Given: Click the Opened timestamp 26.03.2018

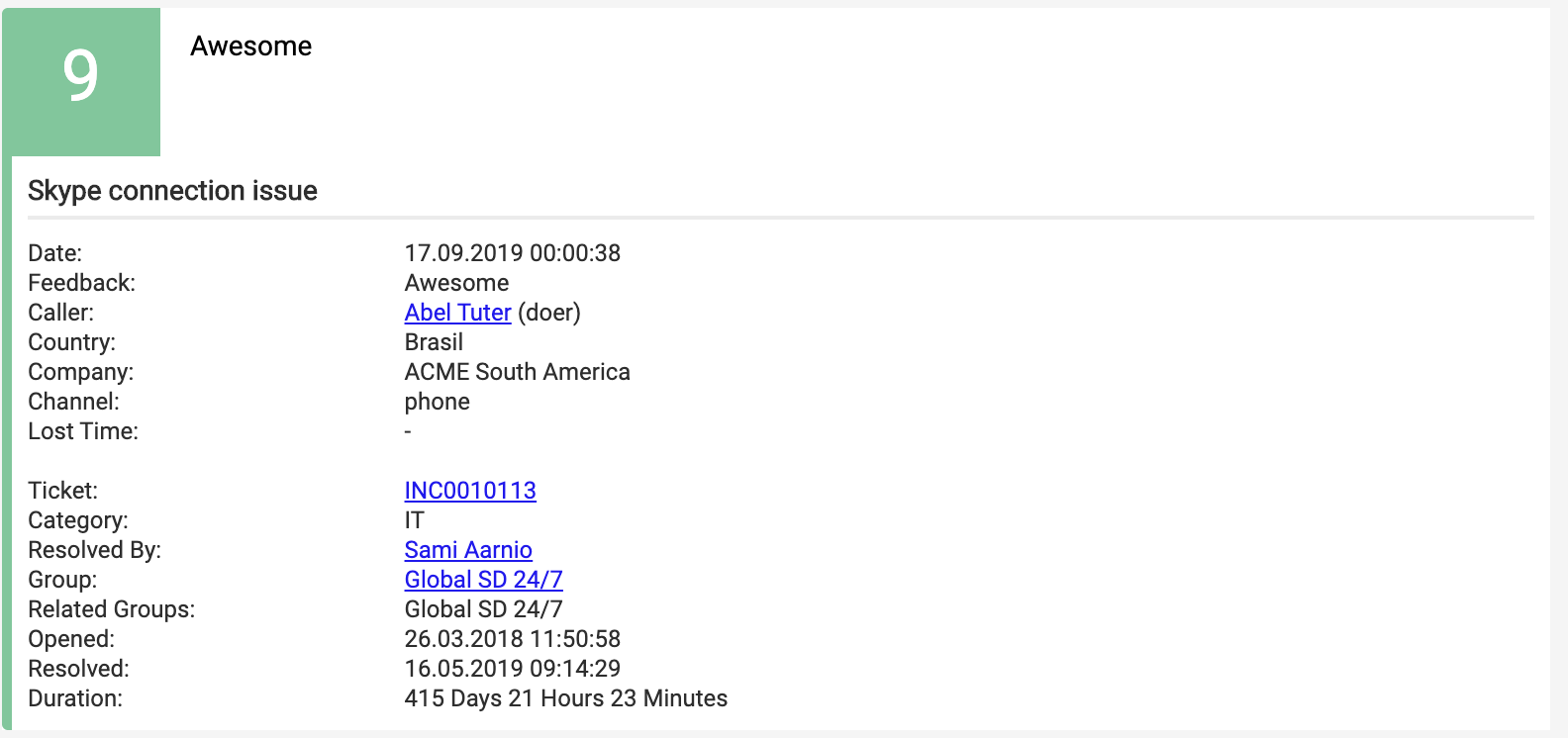Looking at the screenshot, I should (513, 639).
